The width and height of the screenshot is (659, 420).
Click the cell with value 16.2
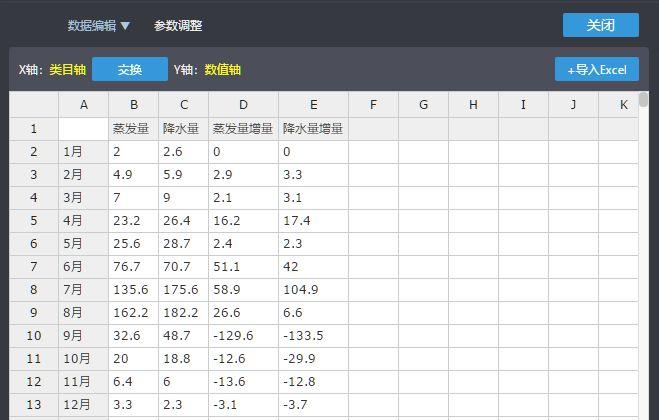click(243, 221)
